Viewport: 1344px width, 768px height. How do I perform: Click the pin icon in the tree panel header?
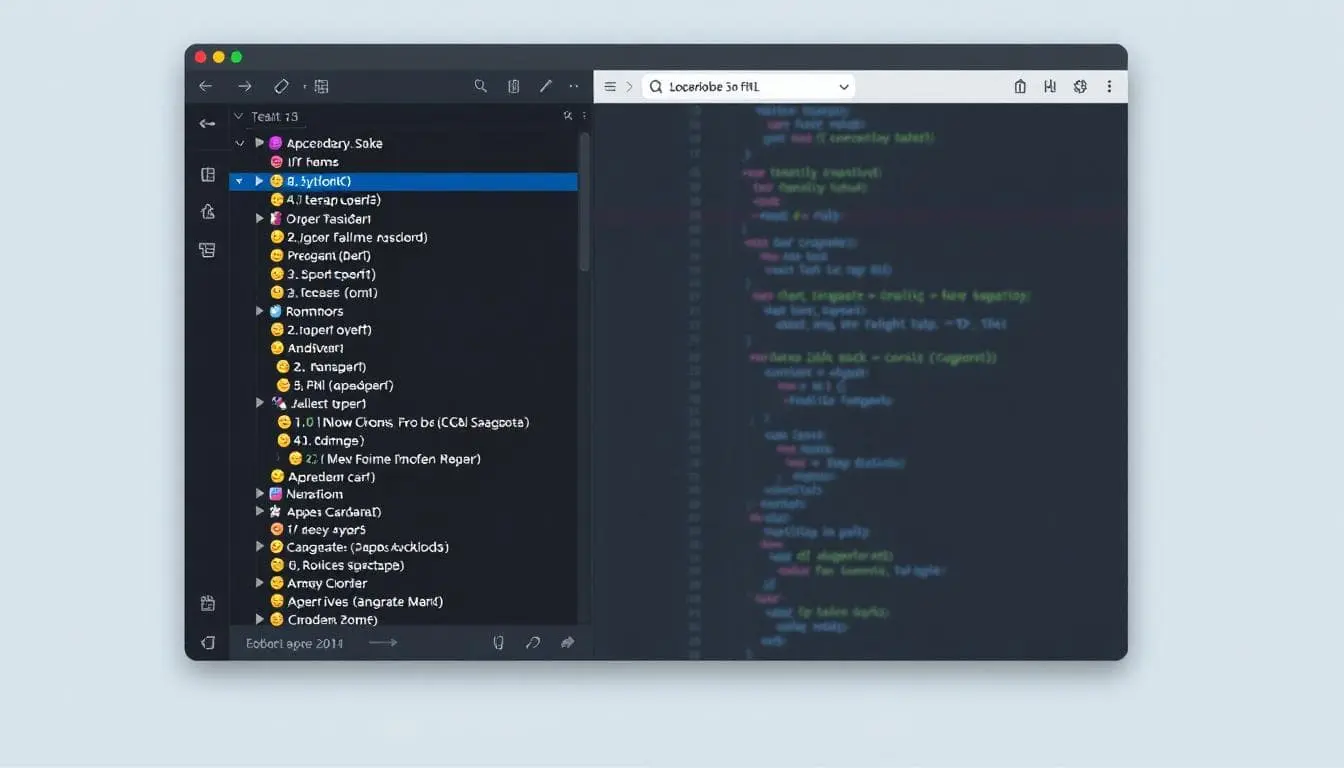(x=569, y=116)
